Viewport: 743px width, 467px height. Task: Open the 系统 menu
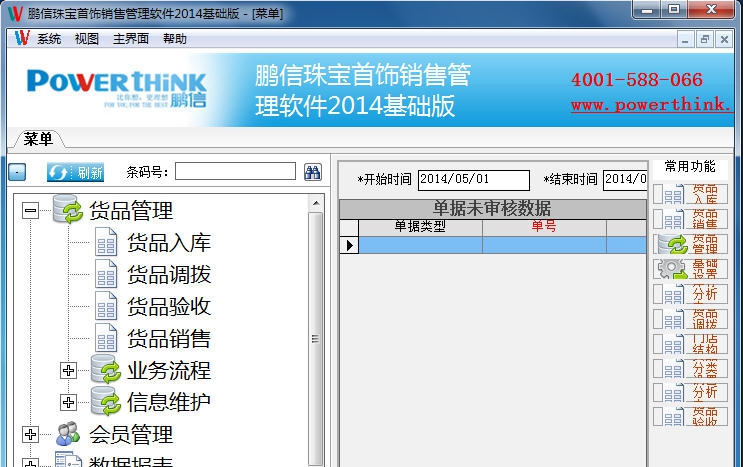click(49, 39)
